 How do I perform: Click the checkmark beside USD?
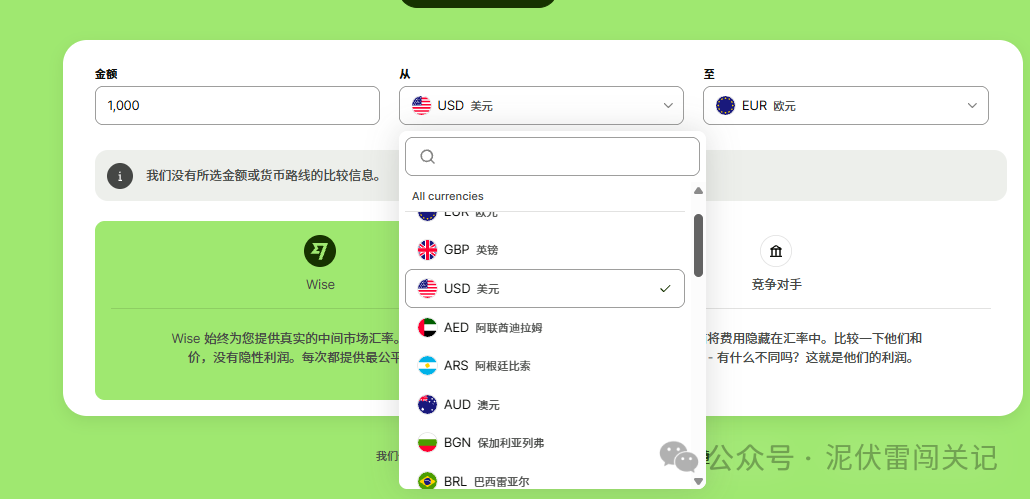665,288
